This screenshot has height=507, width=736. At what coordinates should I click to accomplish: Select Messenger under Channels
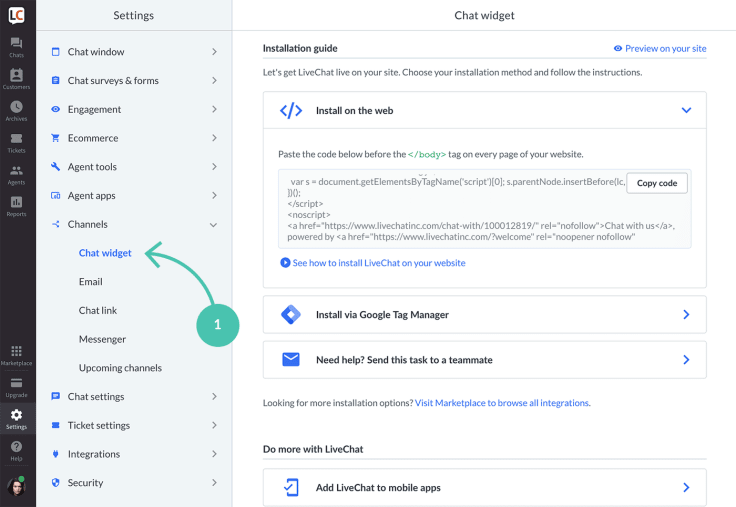click(x=102, y=339)
